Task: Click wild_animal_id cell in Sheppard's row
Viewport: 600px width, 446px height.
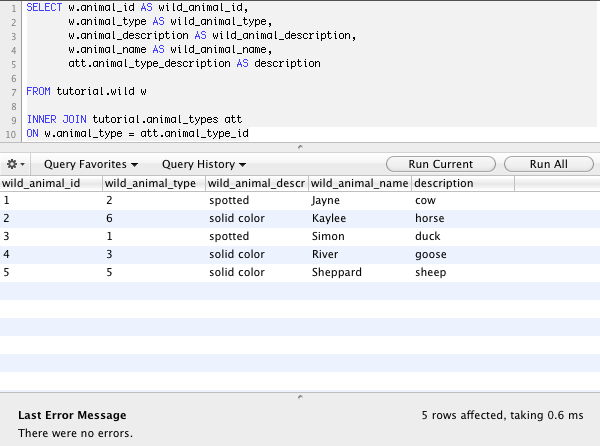Action: tap(51, 272)
